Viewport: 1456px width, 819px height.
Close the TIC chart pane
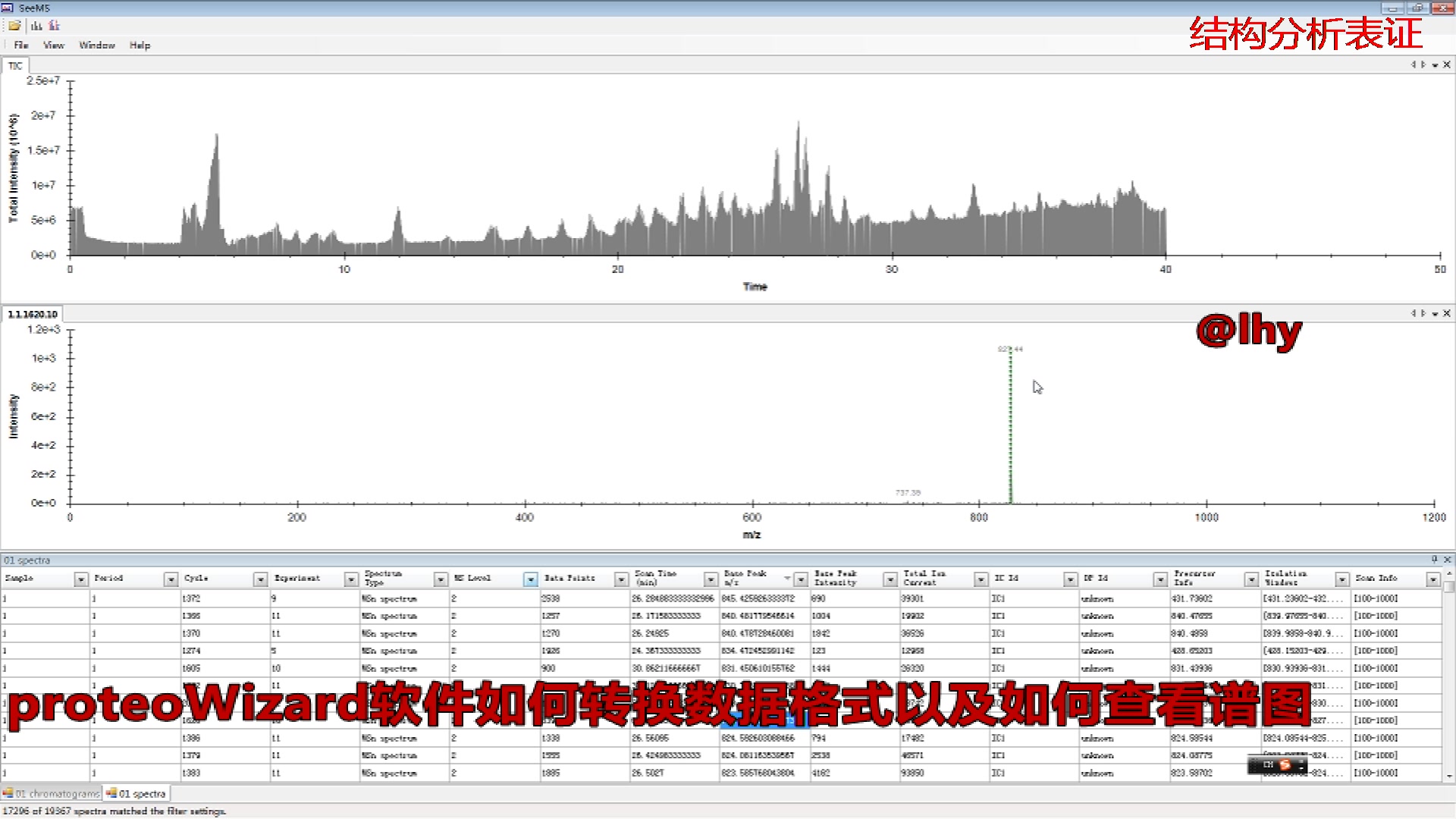click(1447, 65)
